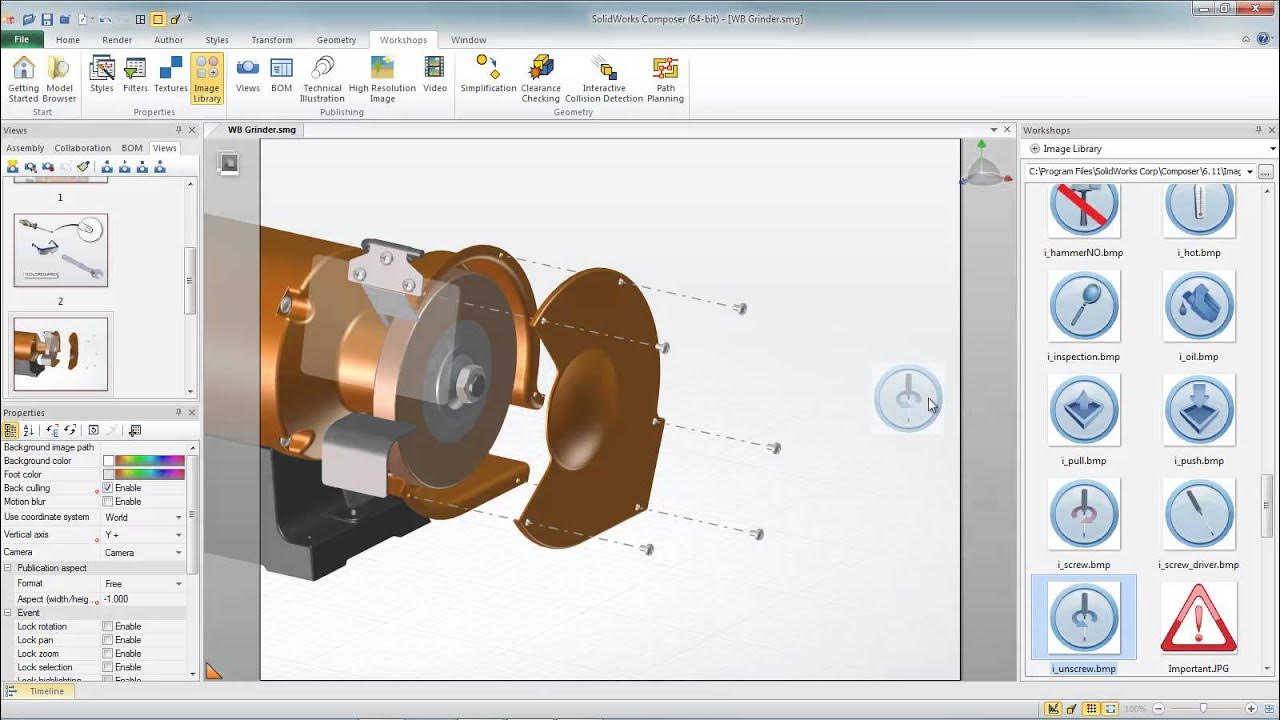Open the Clearance Checking workshop
The image size is (1280, 720).
pyautogui.click(x=541, y=79)
